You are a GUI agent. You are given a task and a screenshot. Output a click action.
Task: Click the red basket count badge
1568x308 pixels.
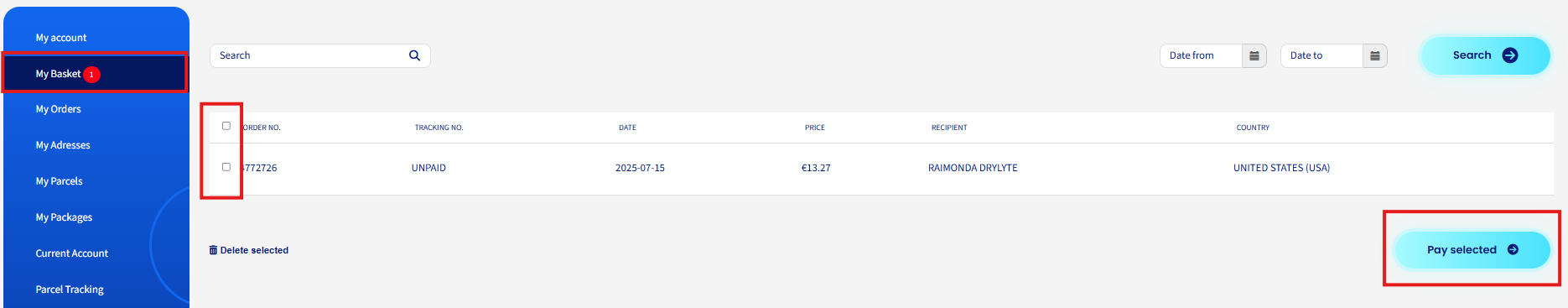(x=92, y=75)
